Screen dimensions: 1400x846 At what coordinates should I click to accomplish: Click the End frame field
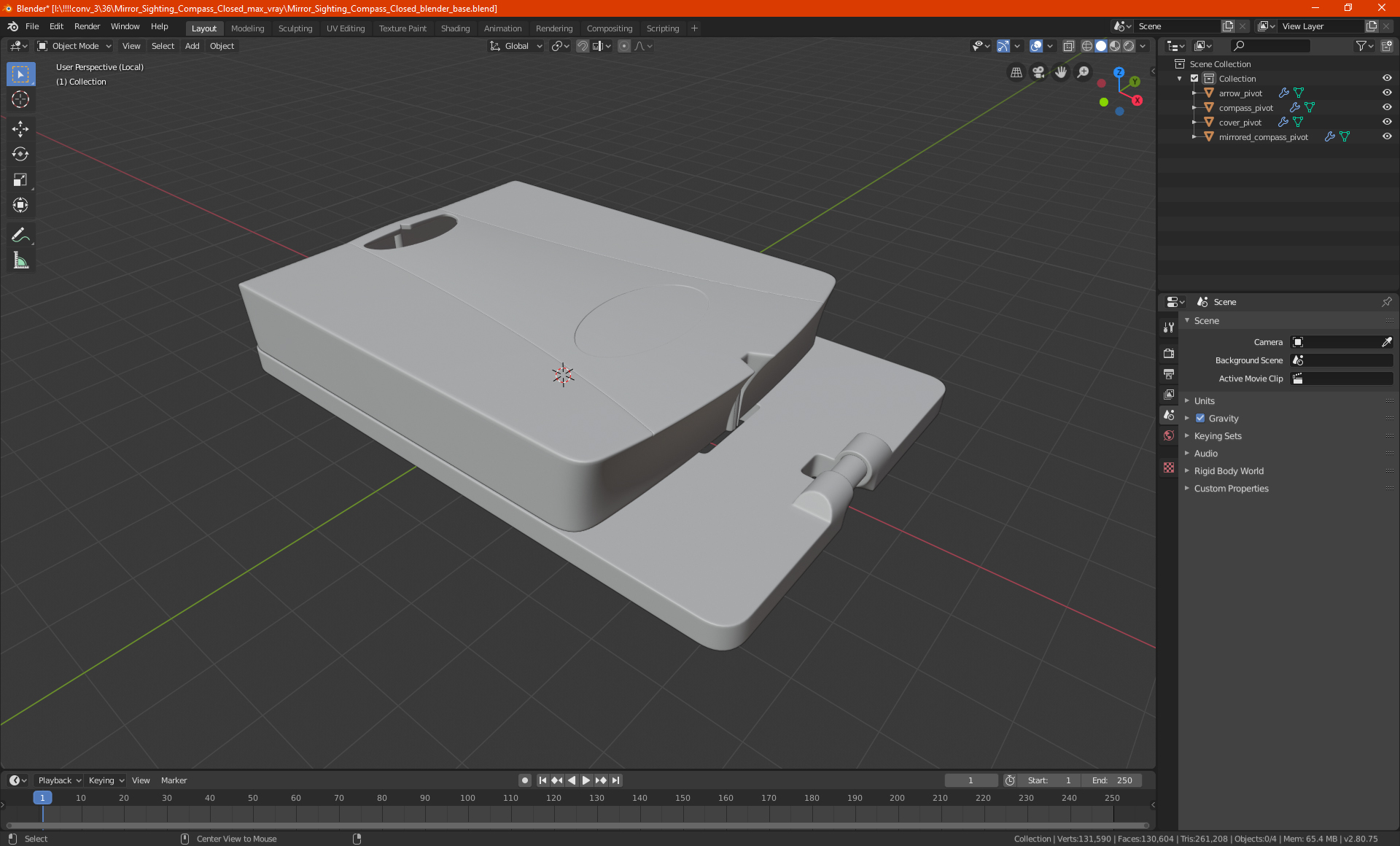point(1112,780)
